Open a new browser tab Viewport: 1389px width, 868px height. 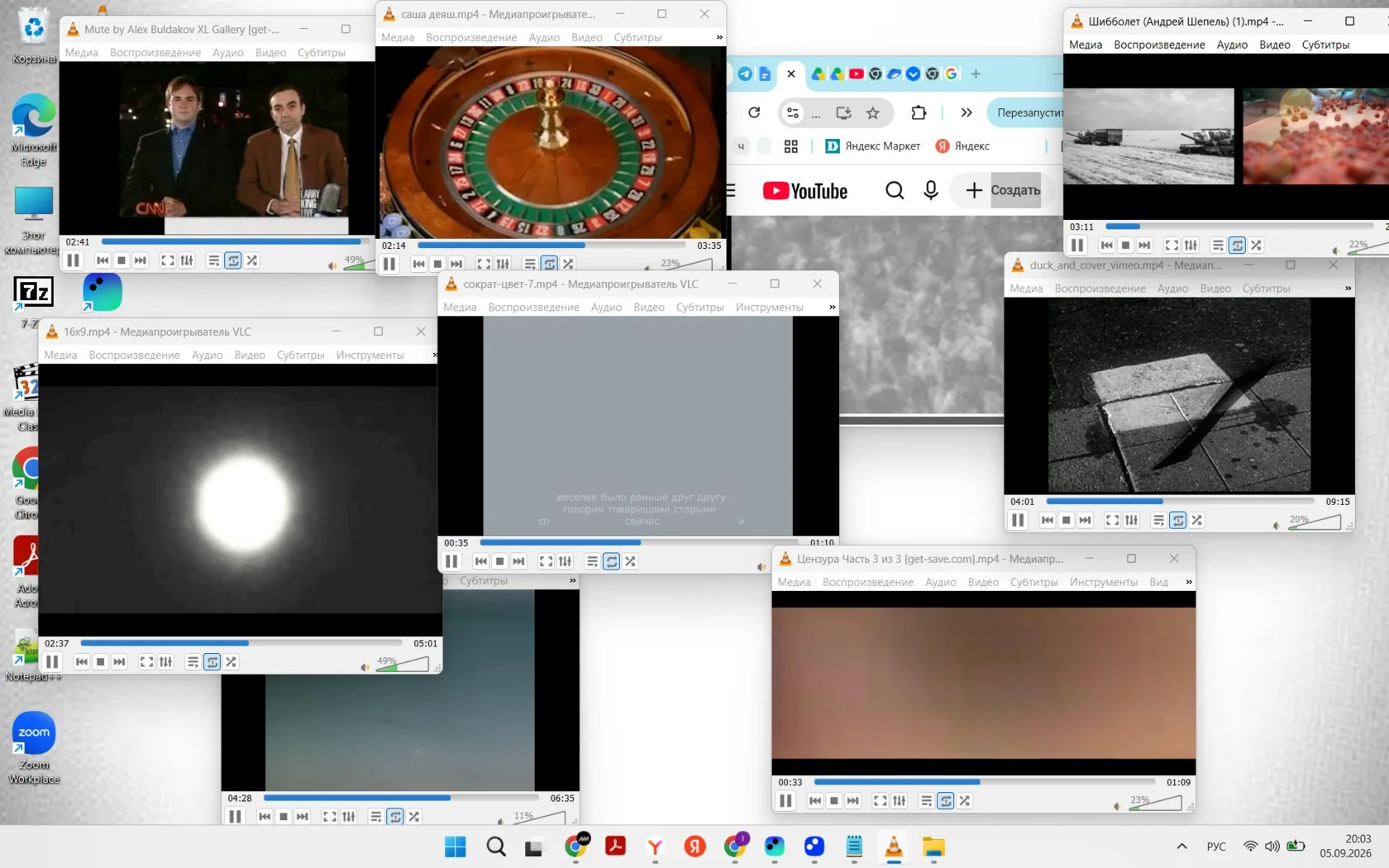[976, 74]
